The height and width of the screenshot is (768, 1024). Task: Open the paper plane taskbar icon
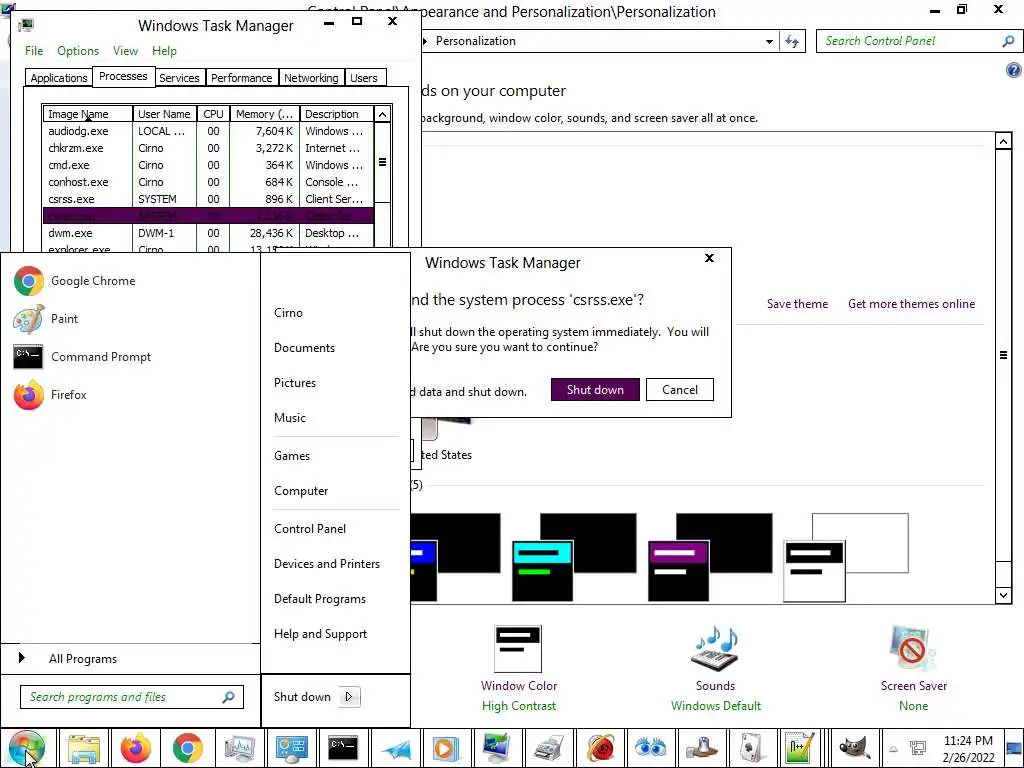[x=396, y=748]
